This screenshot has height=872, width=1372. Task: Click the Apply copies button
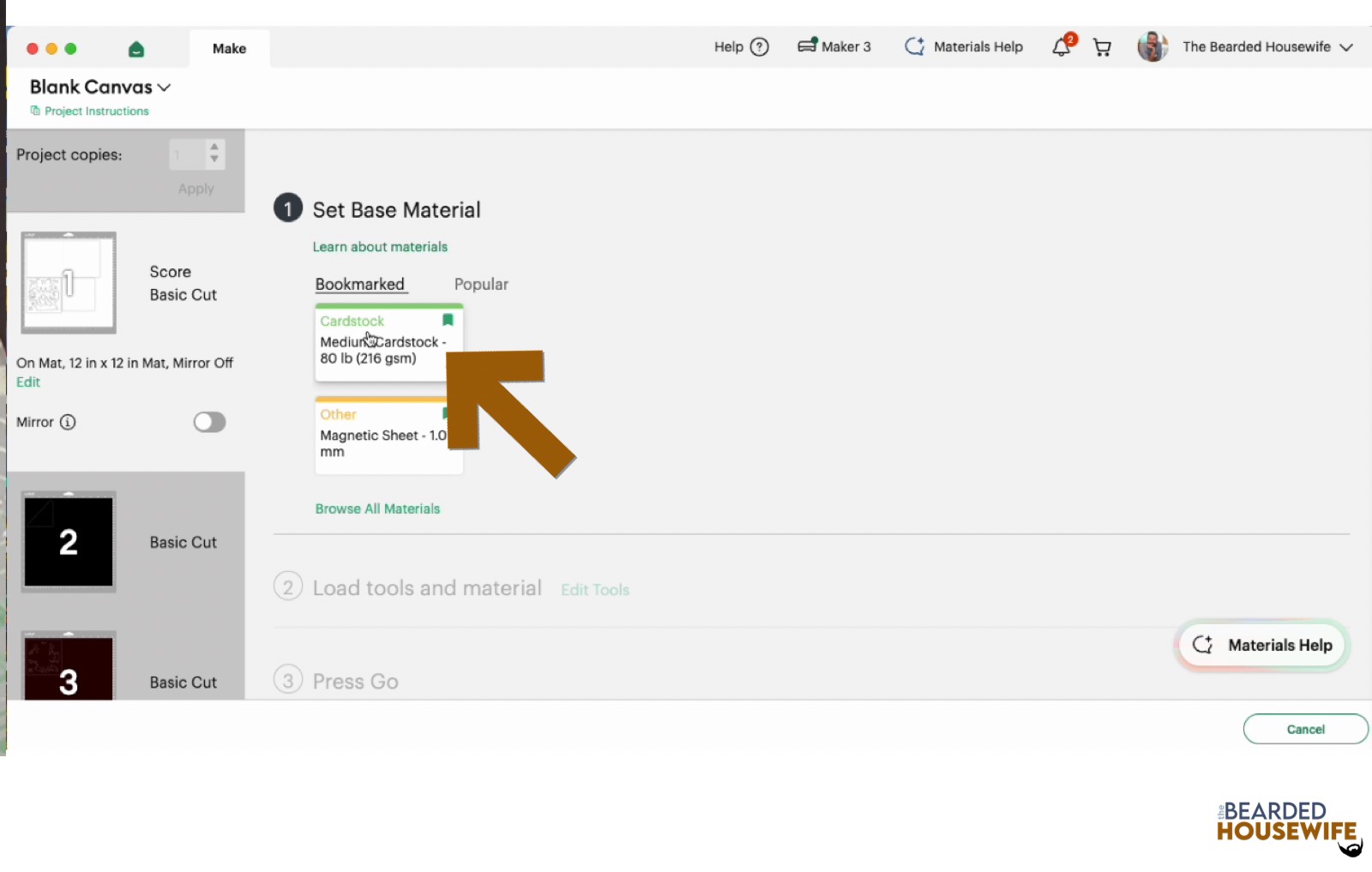click(196, 189)
